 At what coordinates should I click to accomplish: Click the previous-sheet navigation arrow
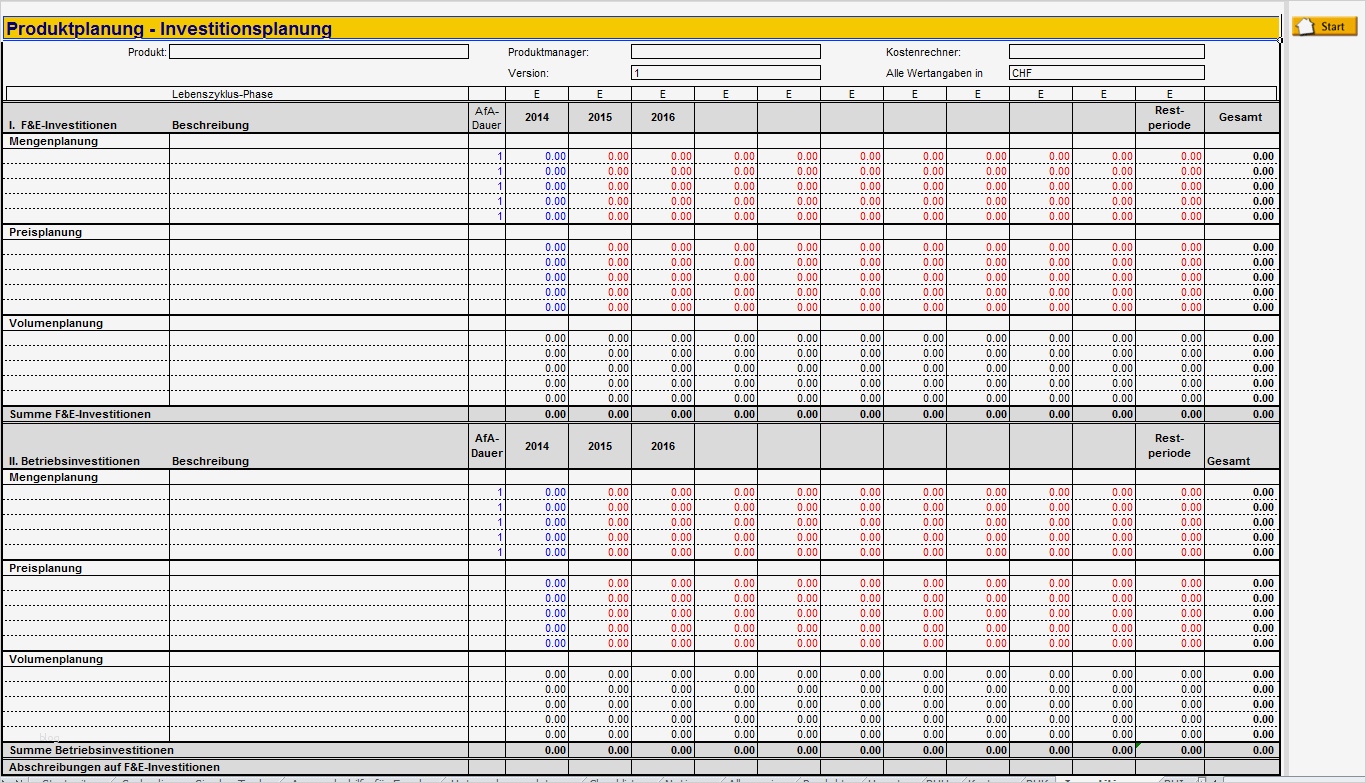click(x=11, y=779)
